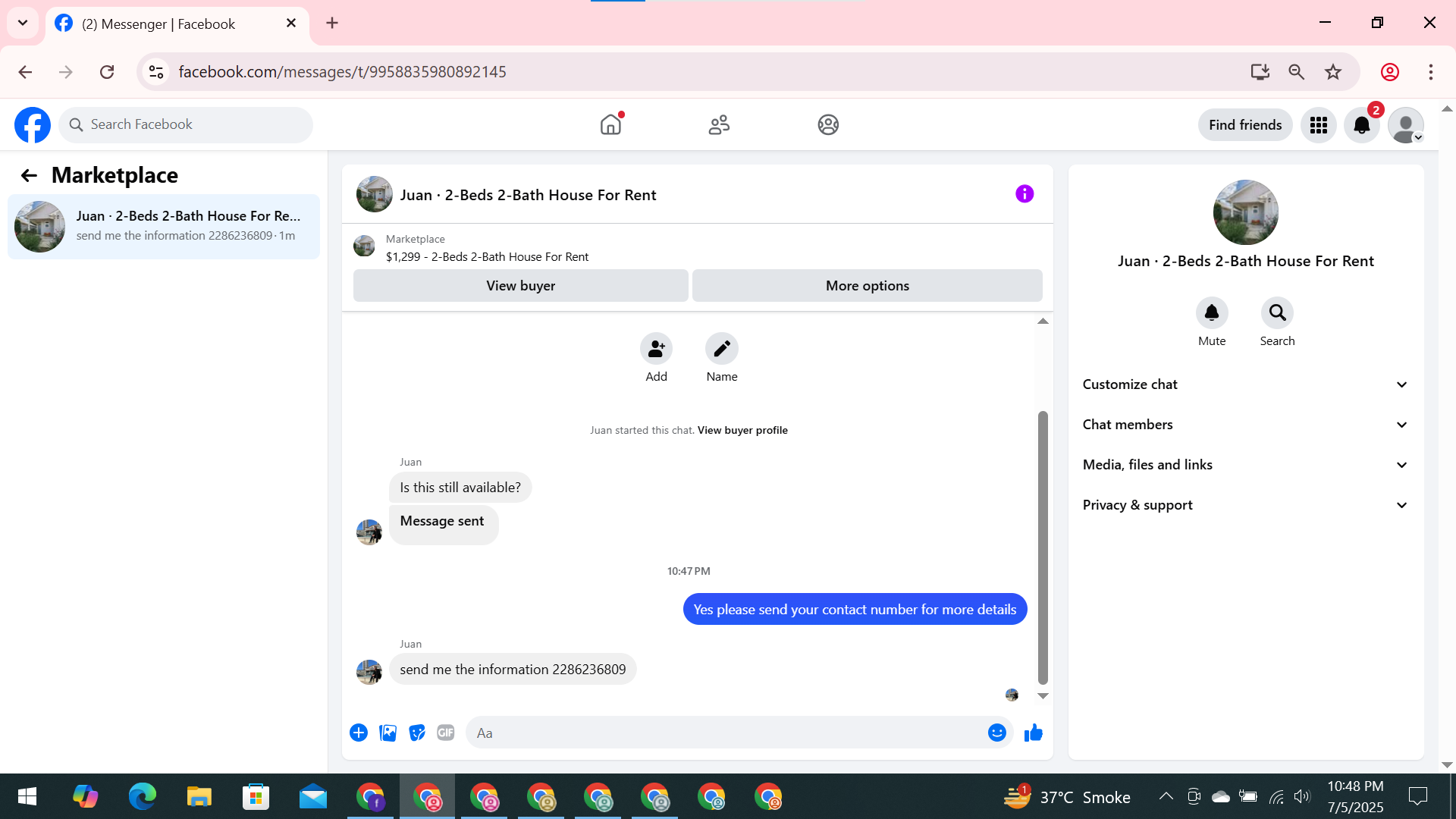Mute this conversation with the bell button

pyautogui.click(x=1211, y=313)
